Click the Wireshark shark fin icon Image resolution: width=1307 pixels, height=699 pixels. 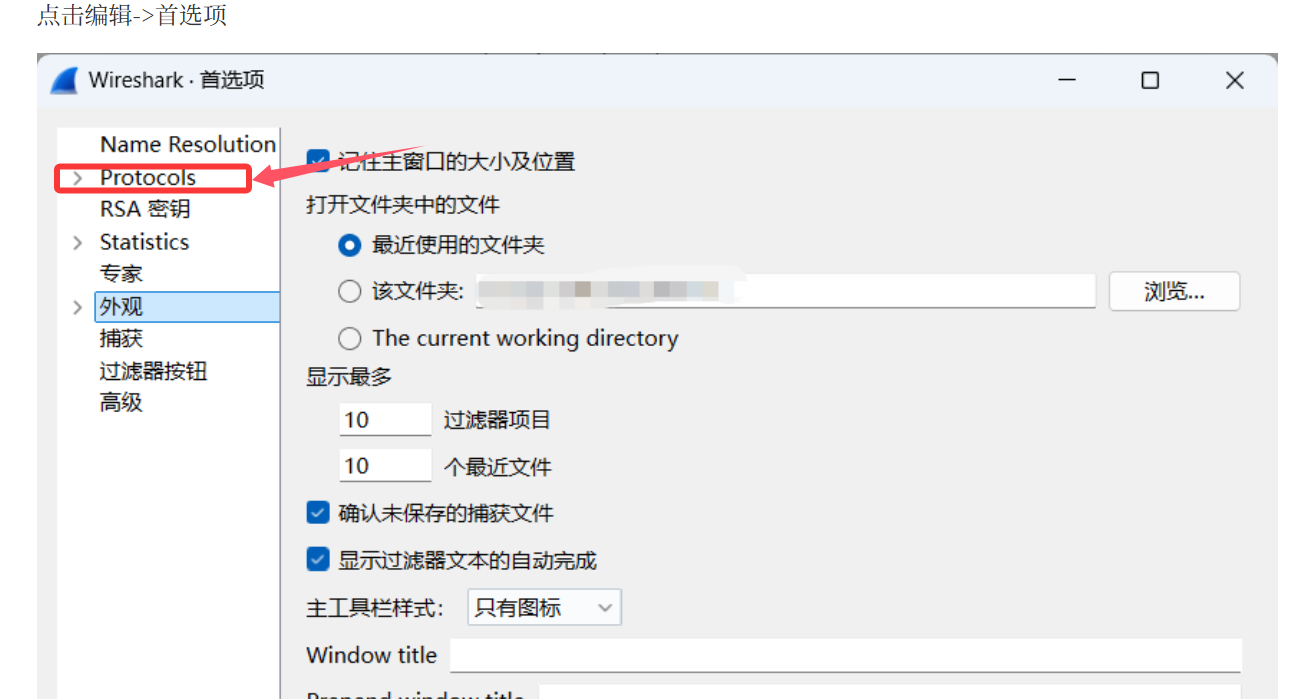click(64, 80)
